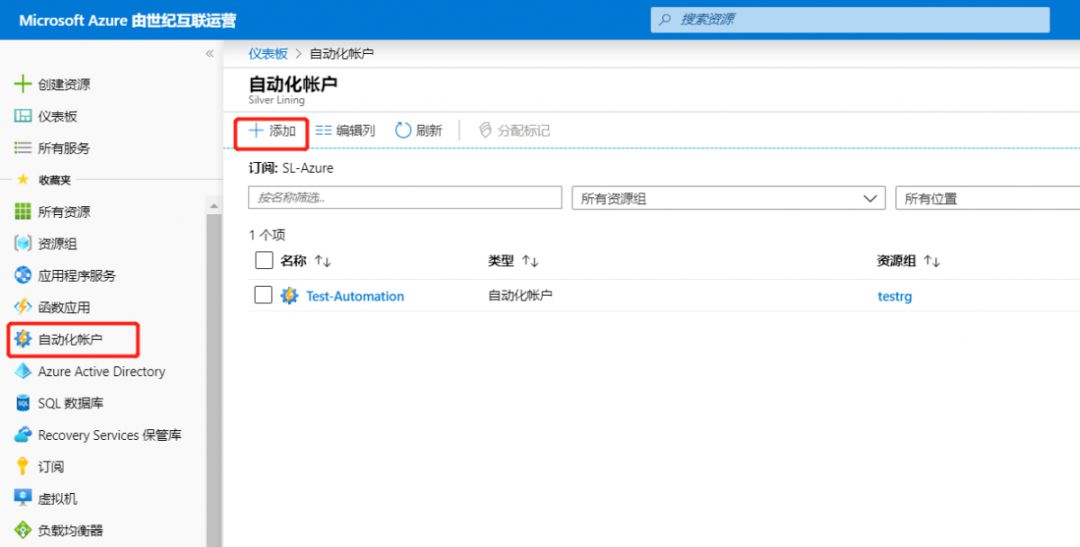
Task: Open the Azure Active Directory icon
Action: pos(23,371)
